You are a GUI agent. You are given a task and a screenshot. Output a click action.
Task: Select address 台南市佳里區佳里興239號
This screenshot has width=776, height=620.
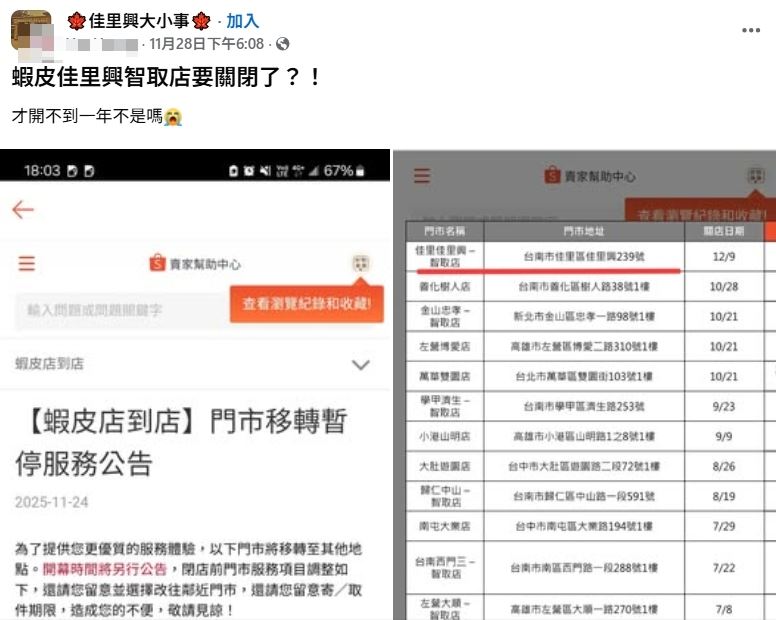584,256
